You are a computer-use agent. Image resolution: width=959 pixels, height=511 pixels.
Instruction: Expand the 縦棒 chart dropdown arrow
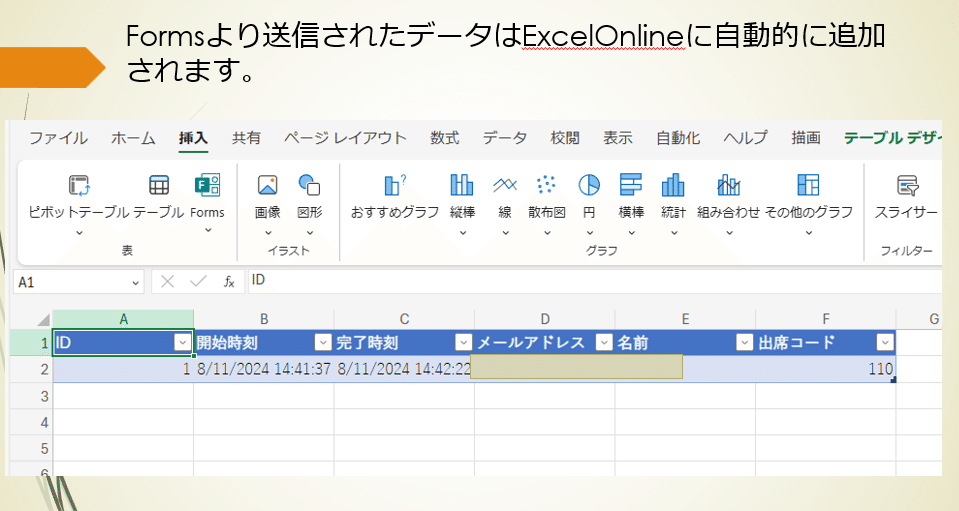tap(462, 233)
